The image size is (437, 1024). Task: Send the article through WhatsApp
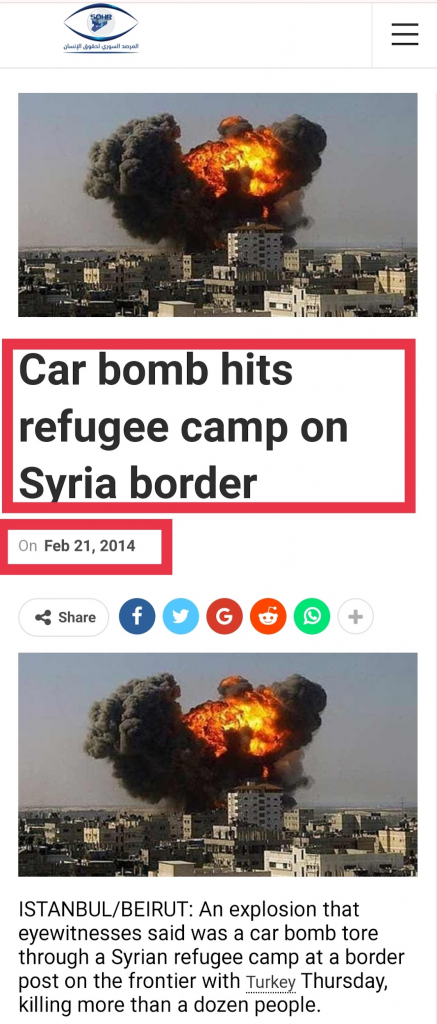(x=312, y=616)
